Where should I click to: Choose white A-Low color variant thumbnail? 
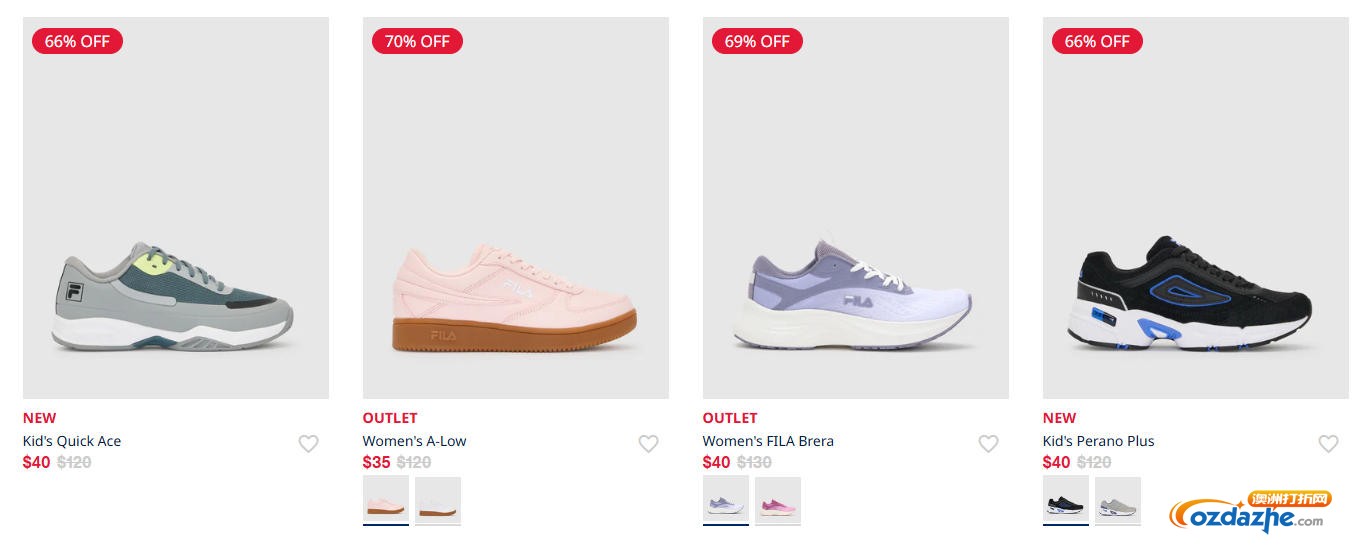pos(438,500)
